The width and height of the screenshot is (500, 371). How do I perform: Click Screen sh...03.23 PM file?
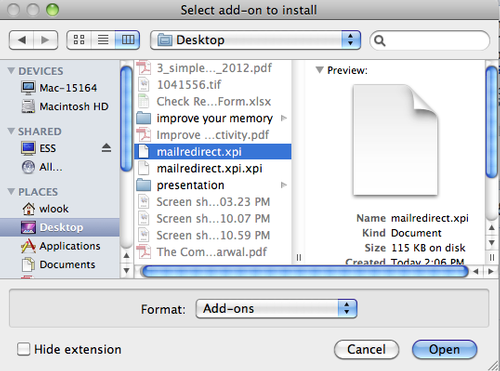point(213,202)
